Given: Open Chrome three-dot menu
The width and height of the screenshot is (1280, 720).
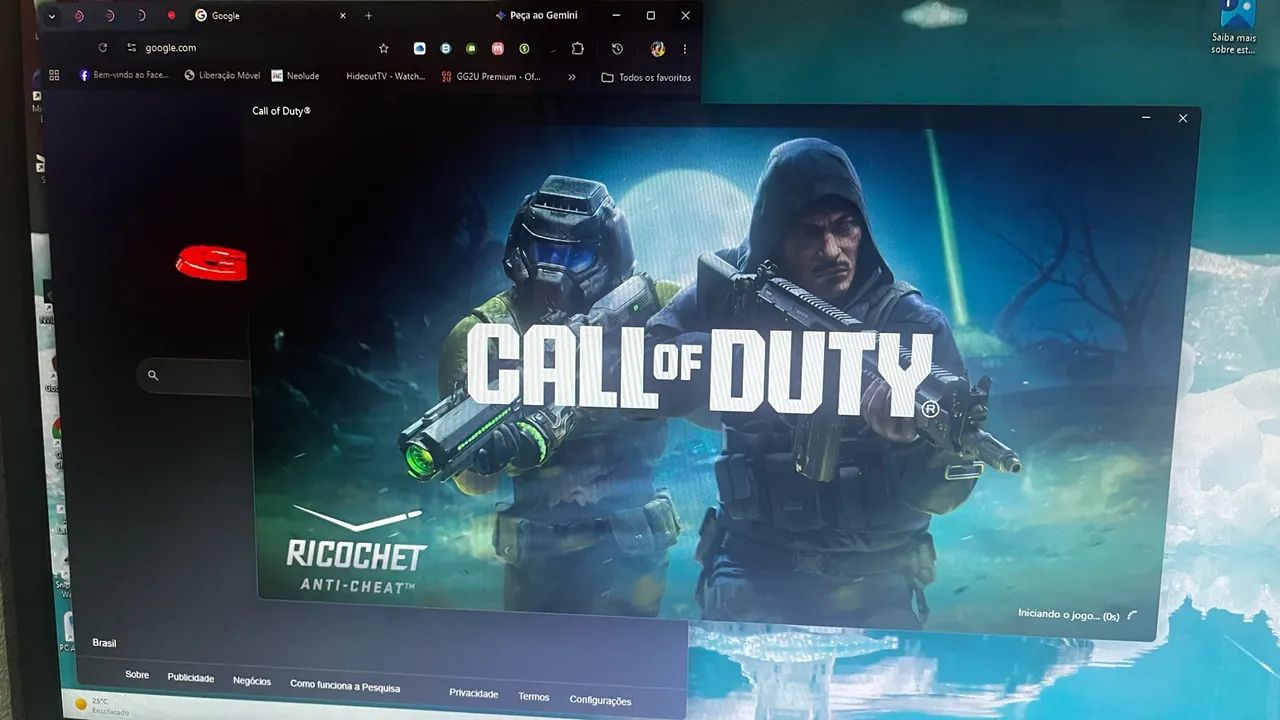Looking at the screenshot, I should pyautogui.click(x=685, y=48).
